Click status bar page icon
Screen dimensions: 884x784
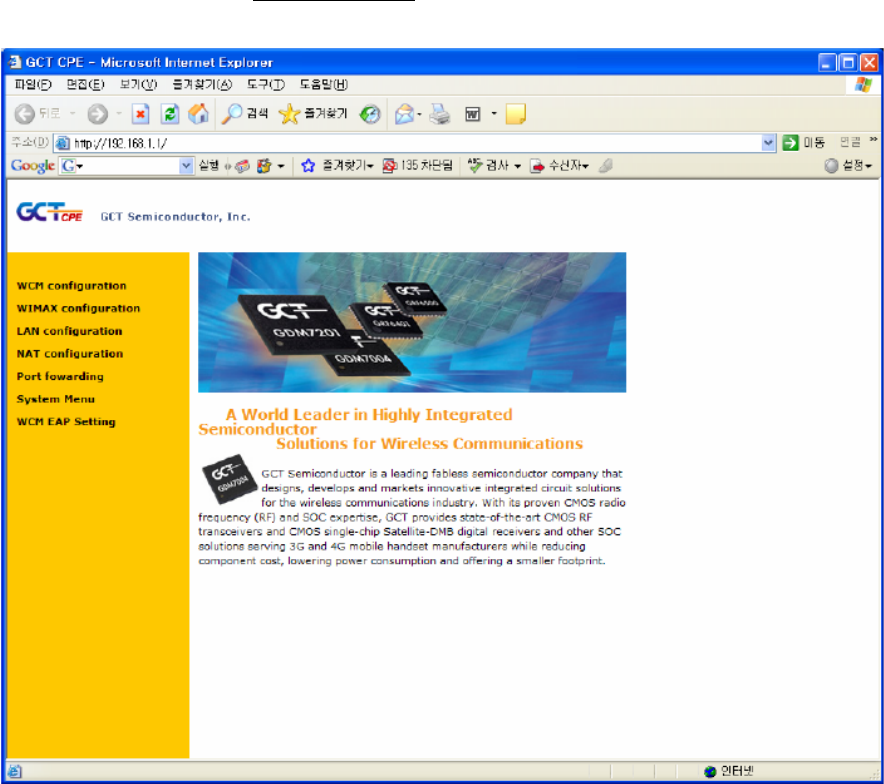(x=15, y=770)
